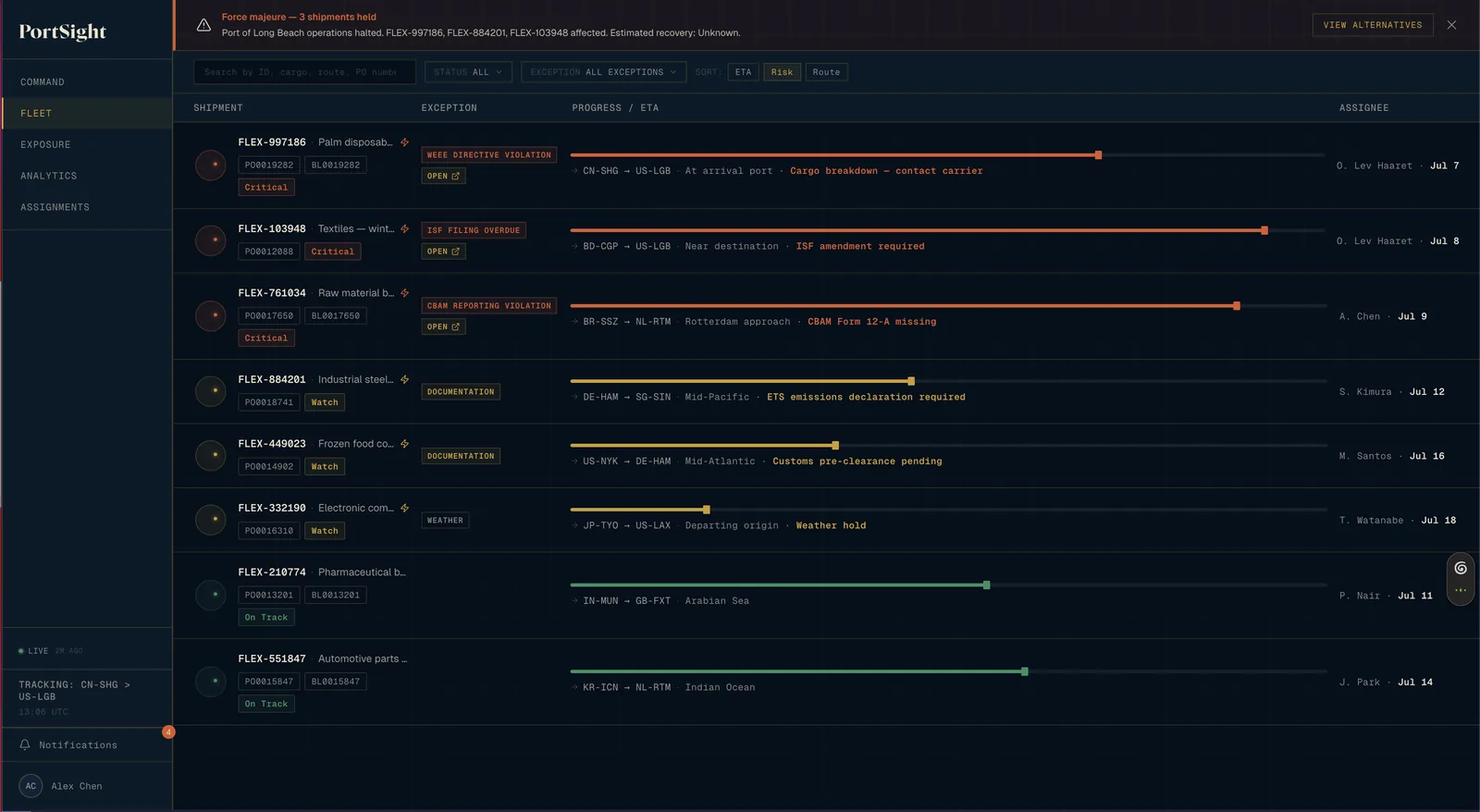
Task: Click shipment ID FLEX-551847
Action: pyautogui.click(x=272, y=658)
